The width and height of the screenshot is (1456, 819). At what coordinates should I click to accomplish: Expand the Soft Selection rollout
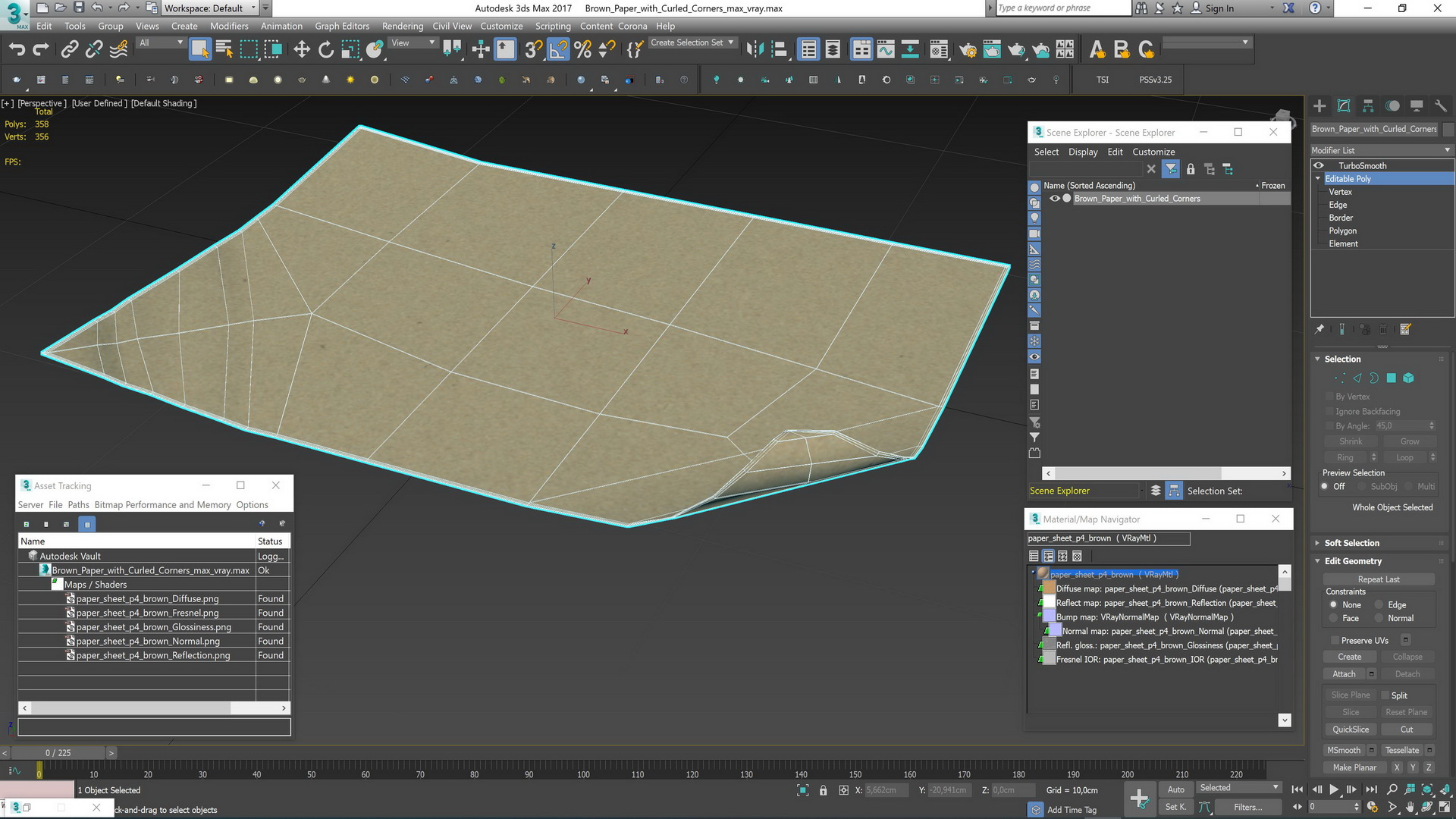click(x=1351, y=543)
